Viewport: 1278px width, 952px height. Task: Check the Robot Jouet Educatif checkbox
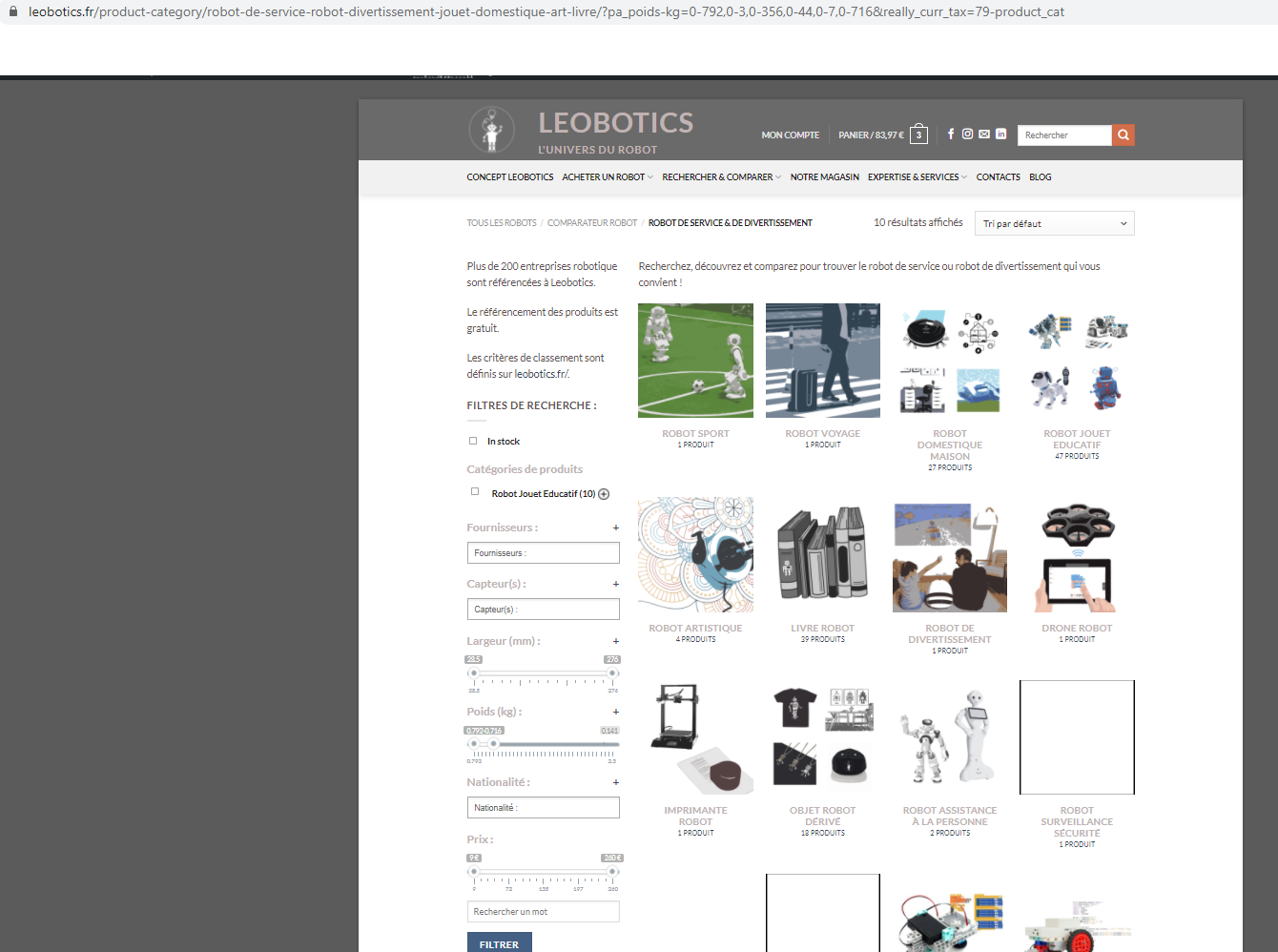tap(475, 492)
